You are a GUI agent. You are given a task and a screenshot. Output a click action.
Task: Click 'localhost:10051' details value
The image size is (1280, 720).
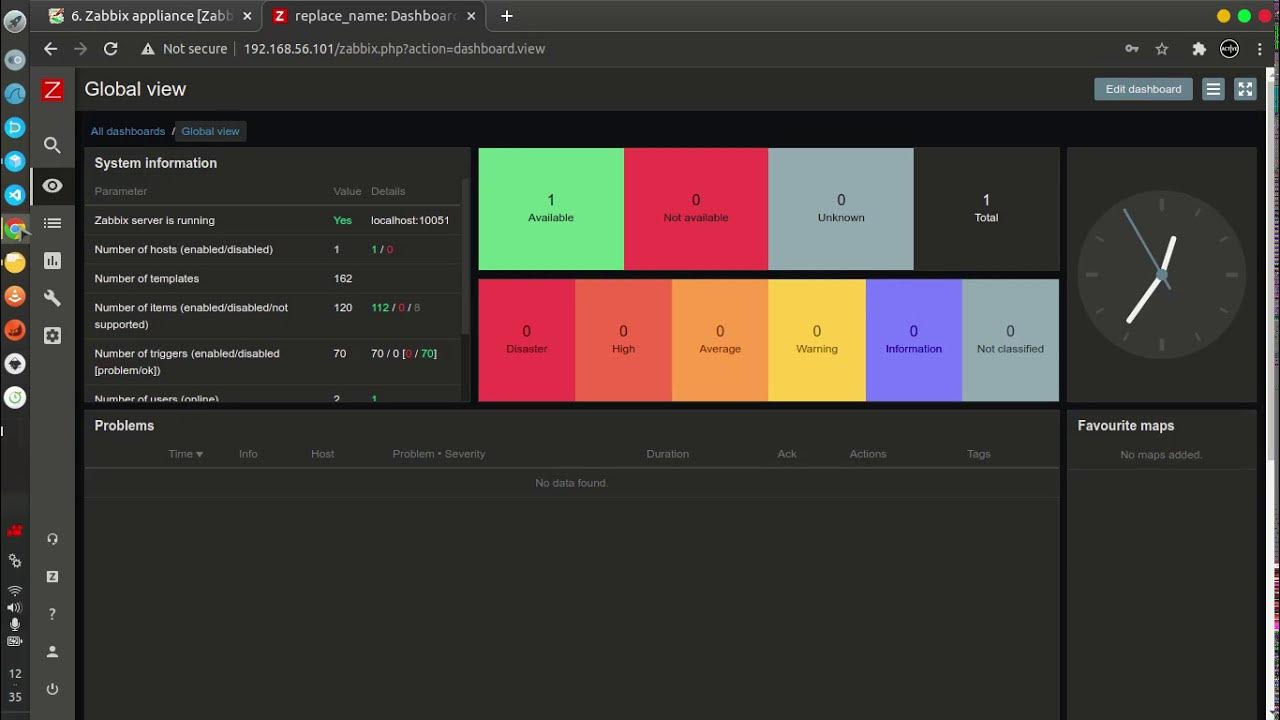(x=410, y=220)
